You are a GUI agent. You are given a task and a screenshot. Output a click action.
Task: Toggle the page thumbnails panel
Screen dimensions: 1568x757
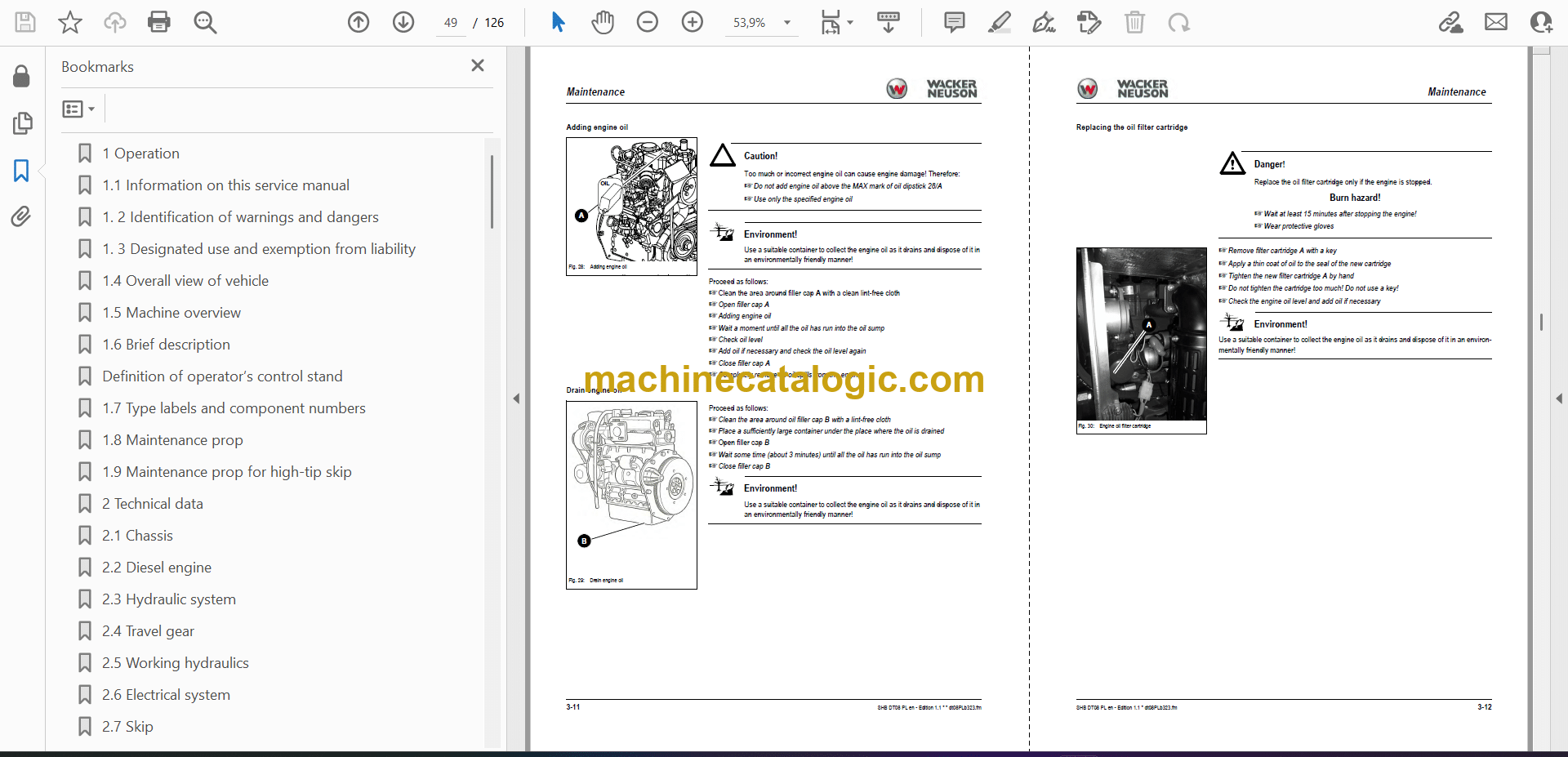(x=22, y=123)
